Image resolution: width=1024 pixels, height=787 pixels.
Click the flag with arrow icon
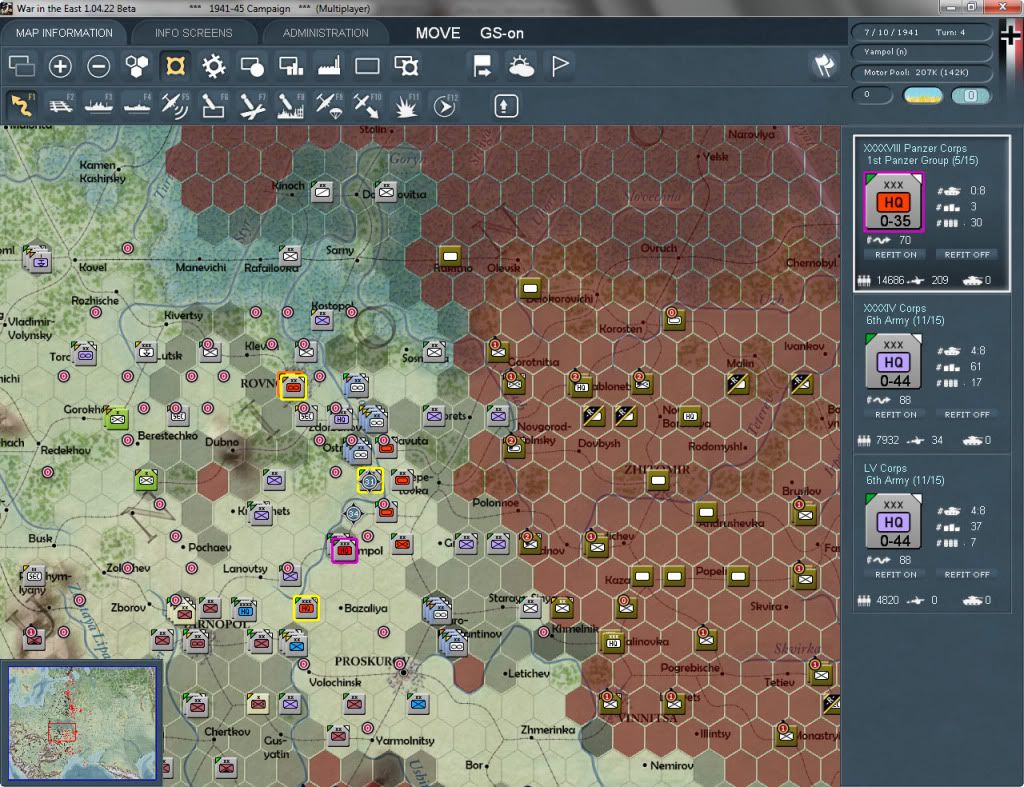point(483,66)
